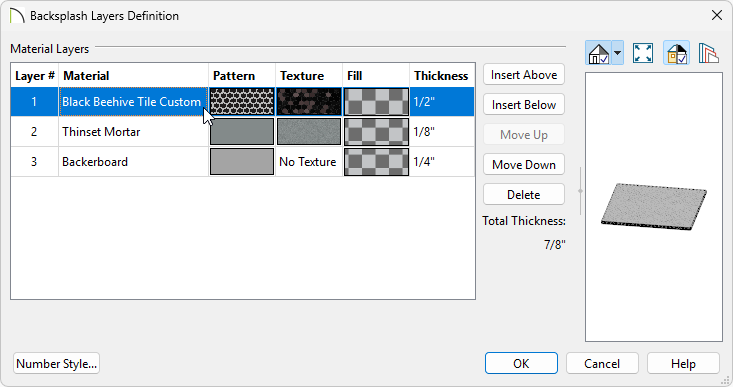The image size is (733, 387).
Task: Edit the 1/4" thickness value
Action: pyautogui.click(x=442, y=162)
